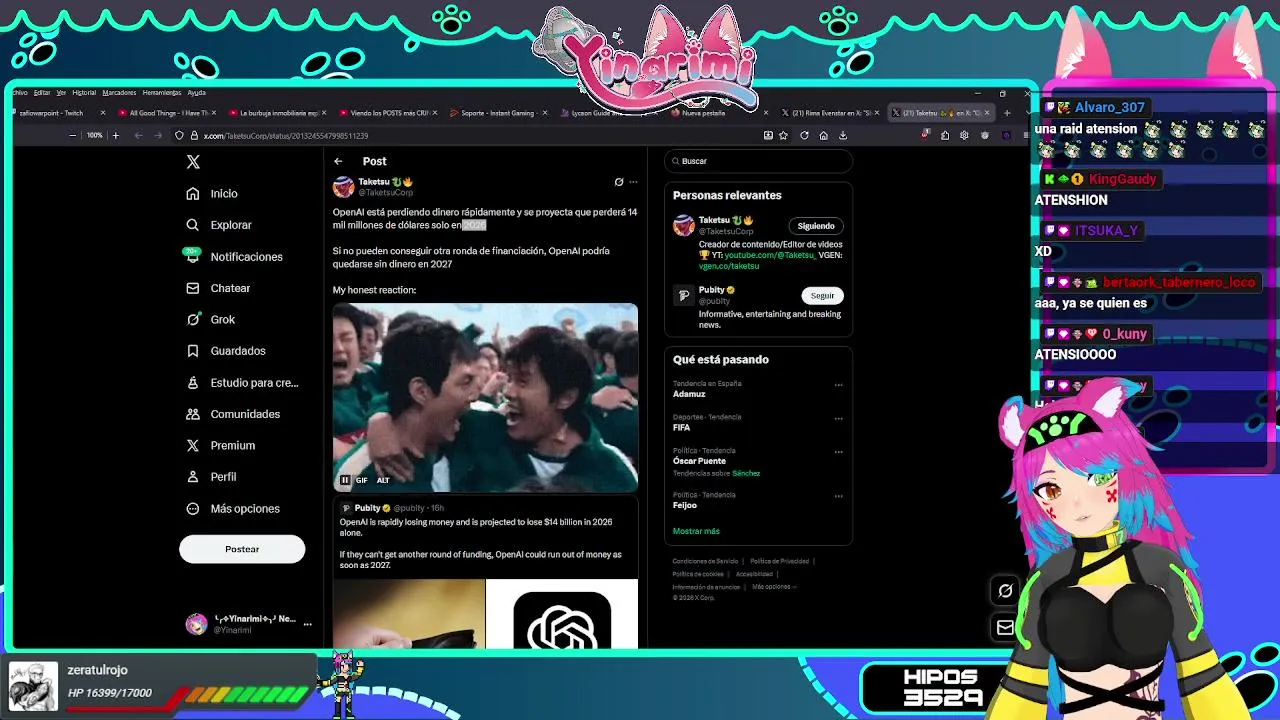Open the youtube.com/@Taketsu_ link

click(x=769, y=255)
